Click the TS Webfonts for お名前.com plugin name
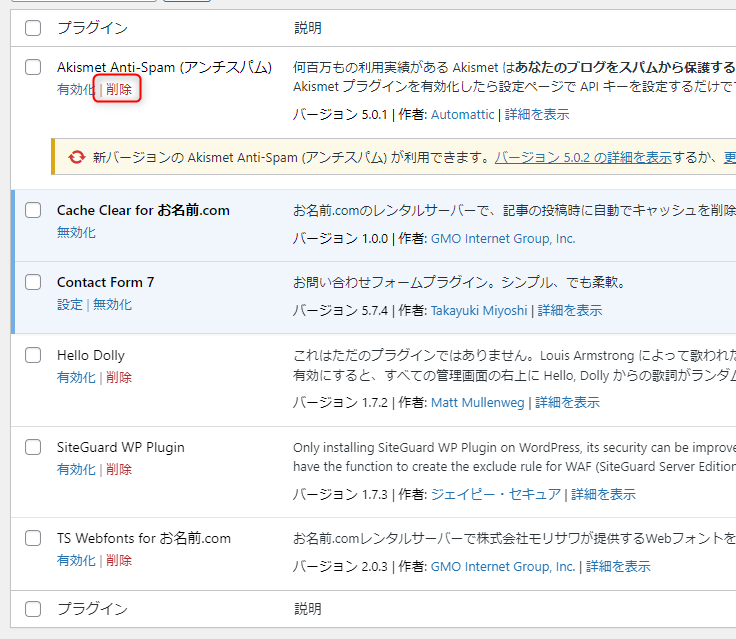This screenshot has width=736, height=639. click(x=144, y=538)
